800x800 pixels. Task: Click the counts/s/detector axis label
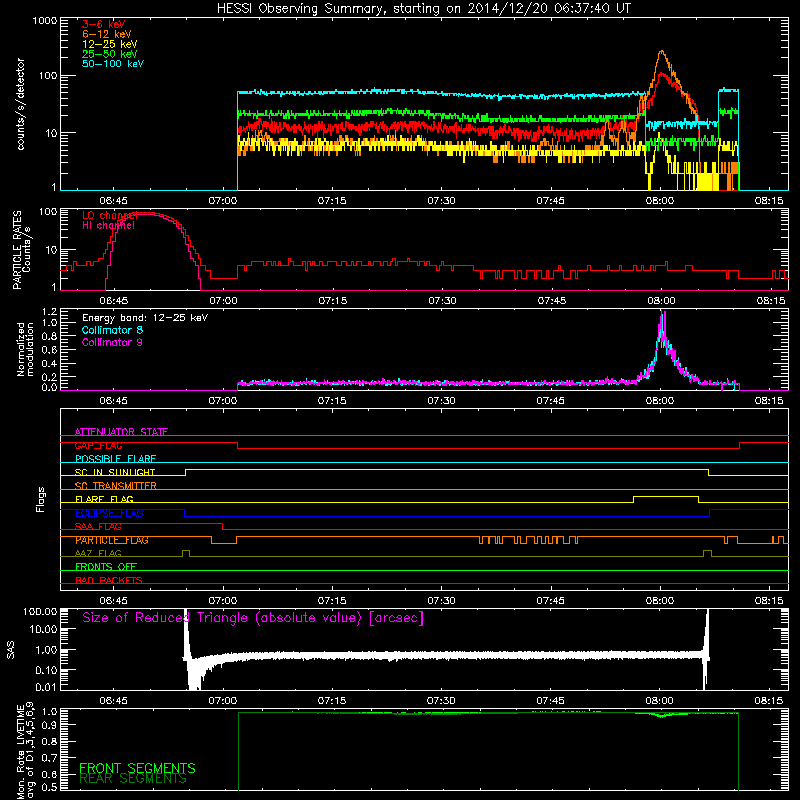pos(20,104)
